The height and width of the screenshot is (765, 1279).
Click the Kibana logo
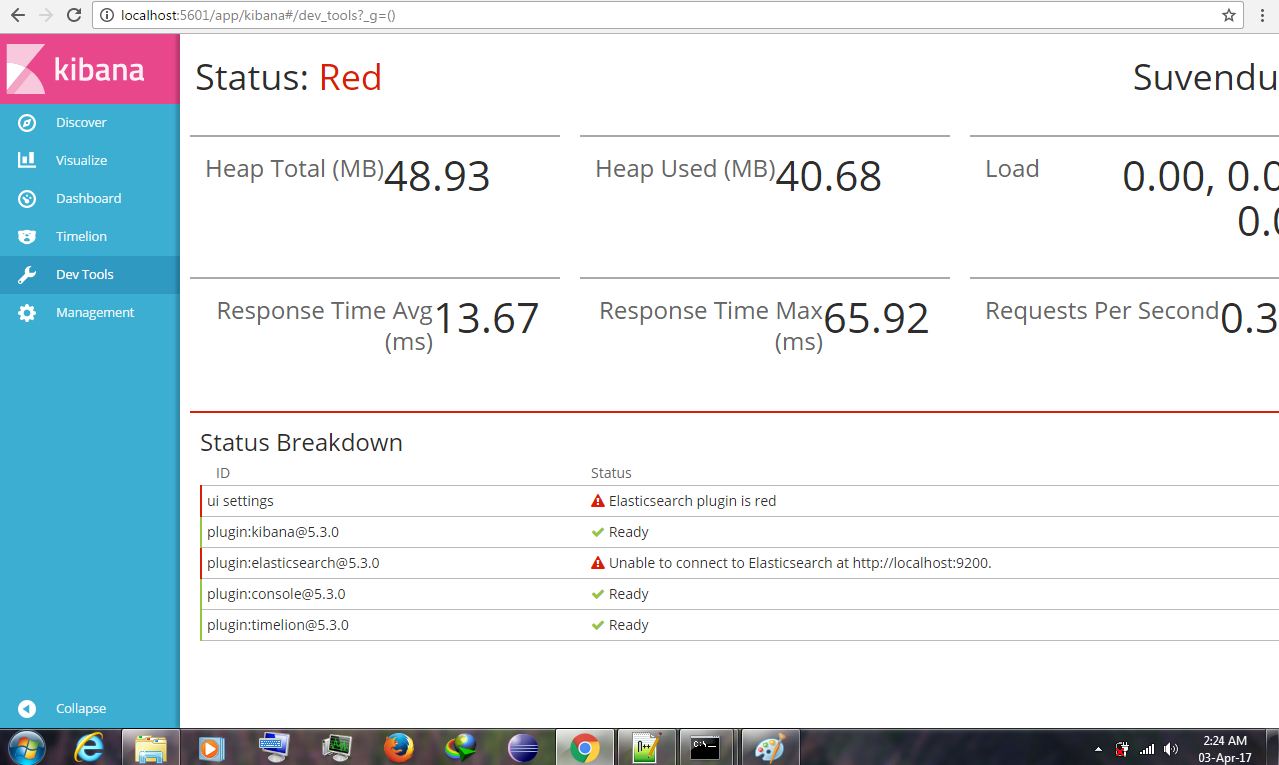tap(76, 69)
